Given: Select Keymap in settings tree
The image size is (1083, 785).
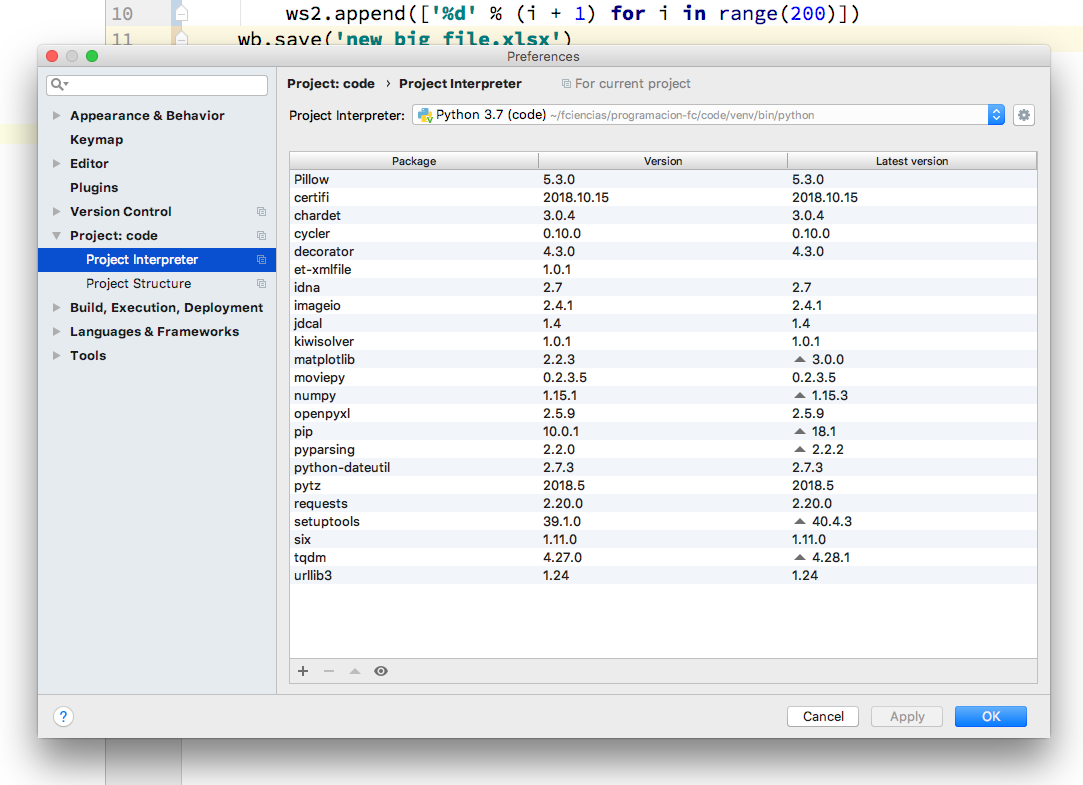Looking at the screenshot, I should (97, 139).
